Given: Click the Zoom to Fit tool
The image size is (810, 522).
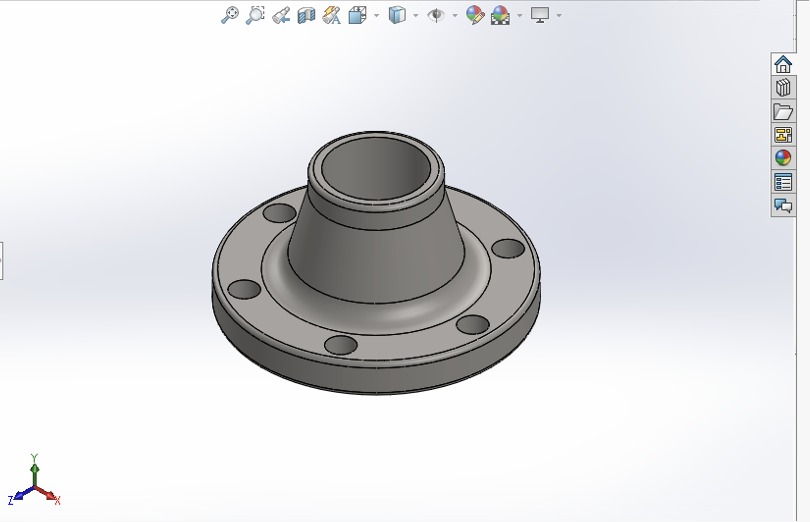Looking at the screenshot, I should coord(230,15).
